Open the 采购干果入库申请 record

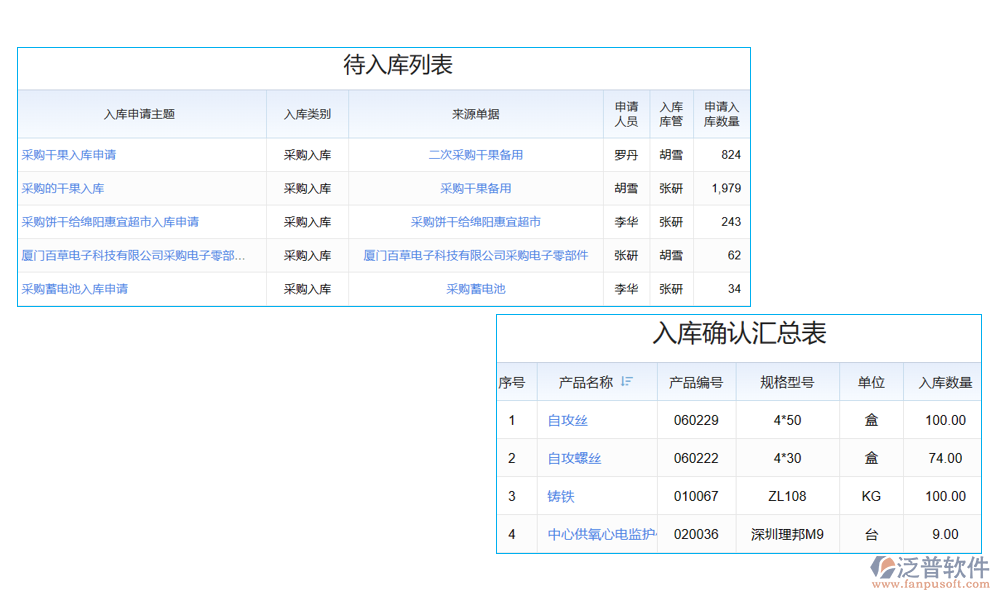[x=69, y=155]
